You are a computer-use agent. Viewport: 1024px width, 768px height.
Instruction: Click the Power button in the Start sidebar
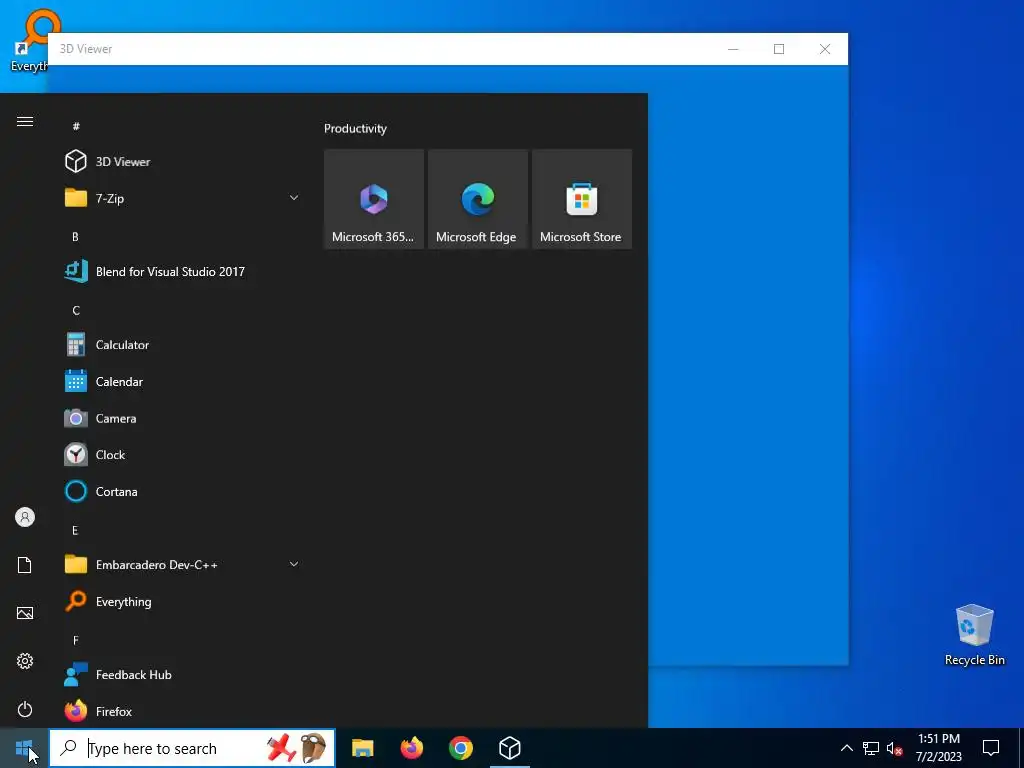25,709
